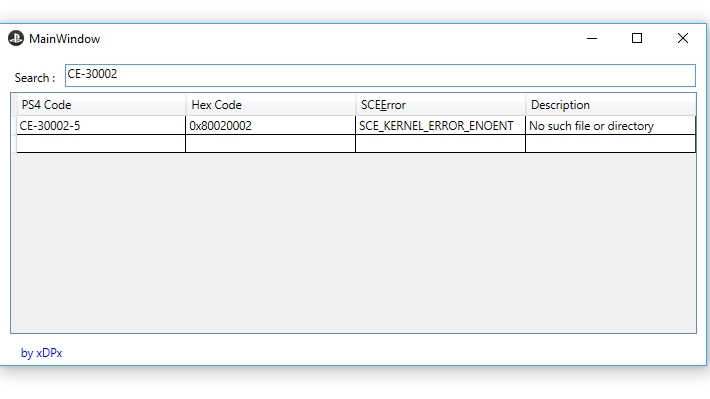Viewport: 710px width, 399px height.
Task: Select the empty SCEError cell in new row
Action: pos(441,144)
